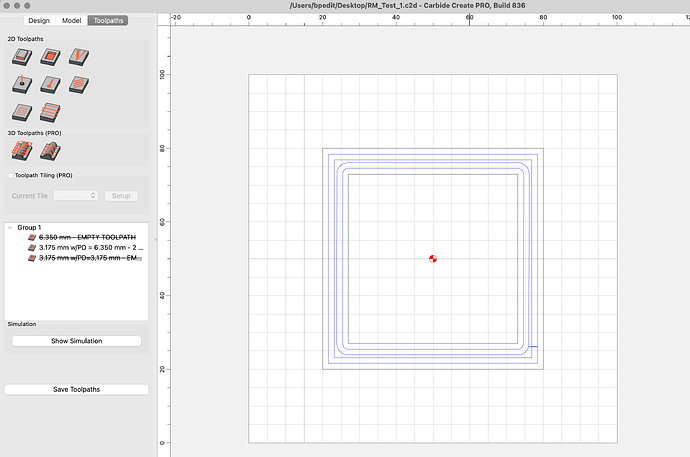This screenshot has height=457, width=690.
Task: Click Save Toolpaths button
Action: [x=77, y=389]
